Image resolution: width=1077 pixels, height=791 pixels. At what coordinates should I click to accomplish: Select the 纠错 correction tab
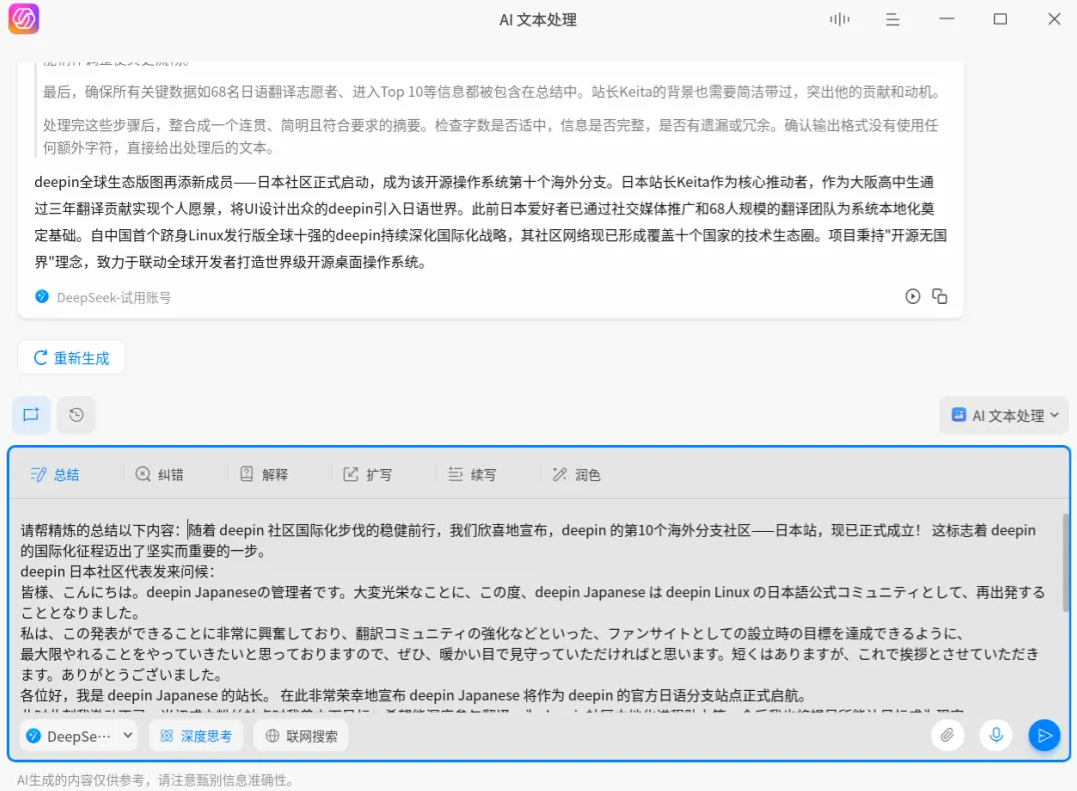coord(159,474)
